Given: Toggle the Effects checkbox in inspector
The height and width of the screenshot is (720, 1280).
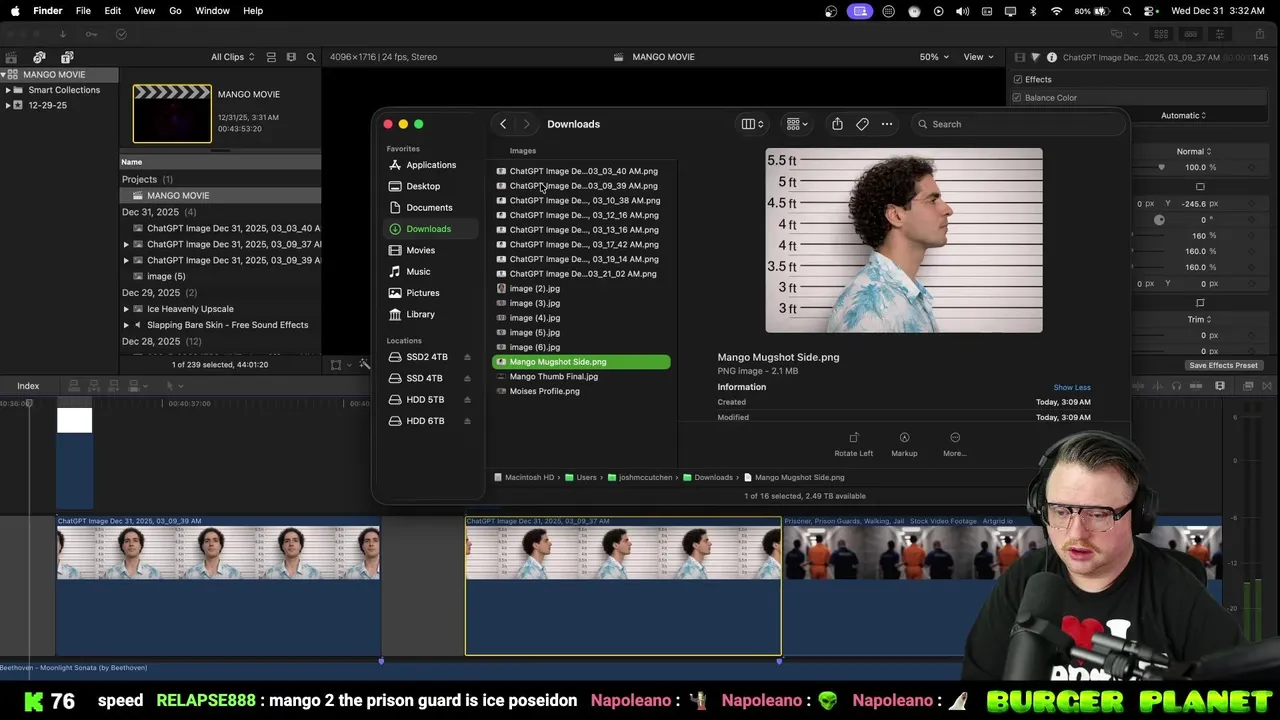Looking at the screenshot, I should (1018, 80).
